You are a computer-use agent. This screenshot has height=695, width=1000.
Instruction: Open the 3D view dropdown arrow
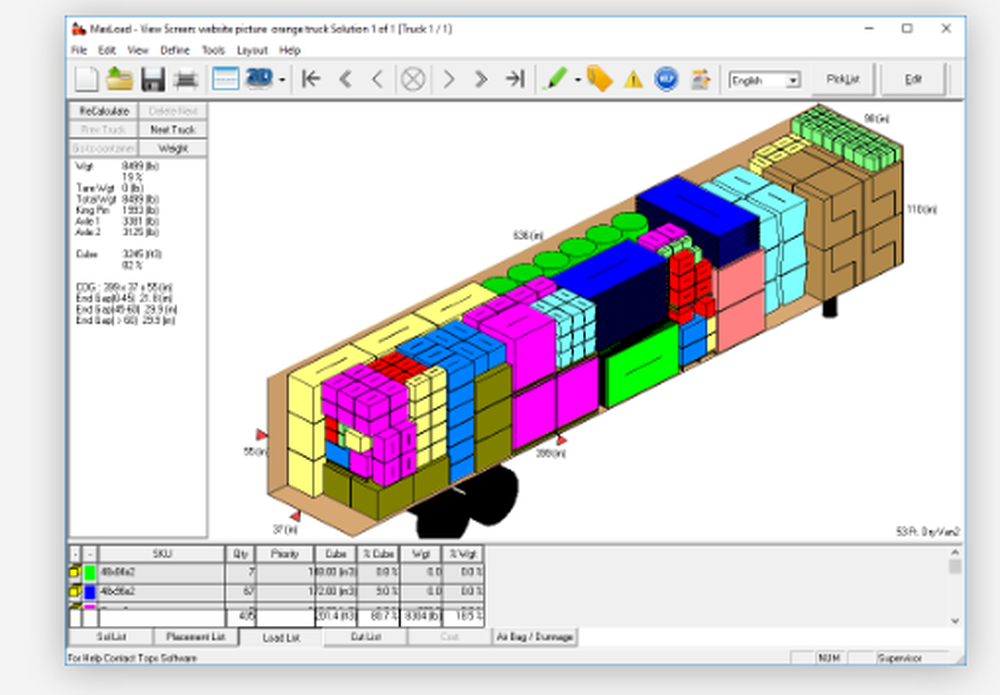[x=282, y=80]
